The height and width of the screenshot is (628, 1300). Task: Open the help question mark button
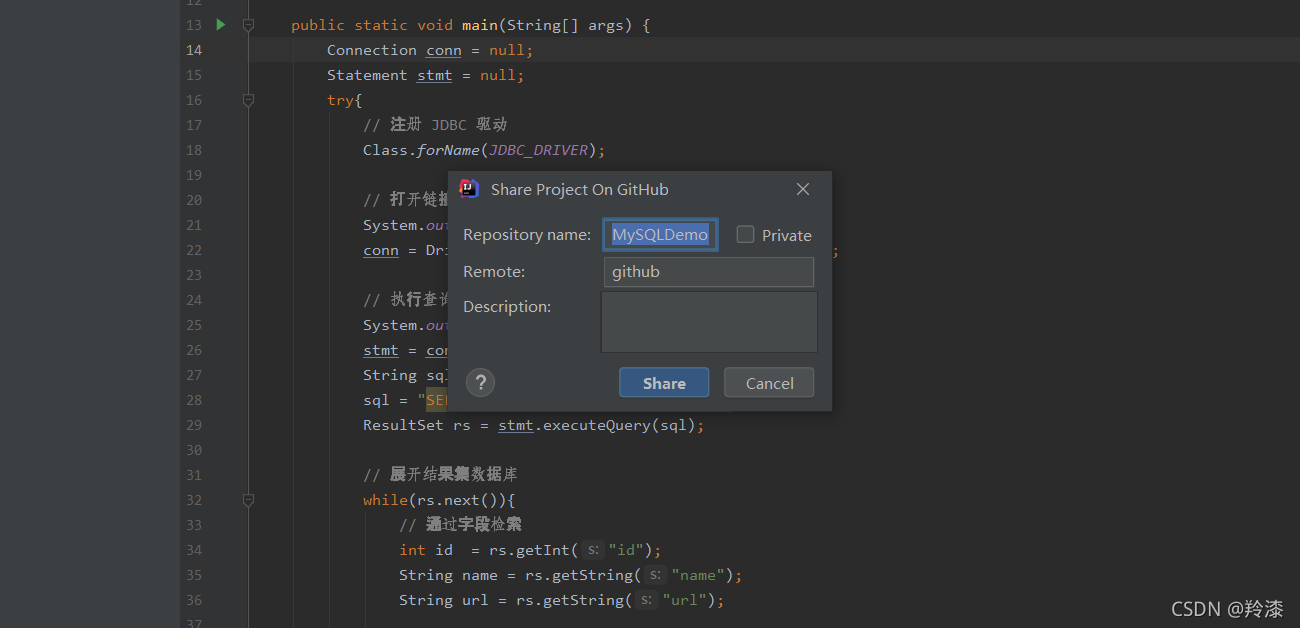click(481, 382)
